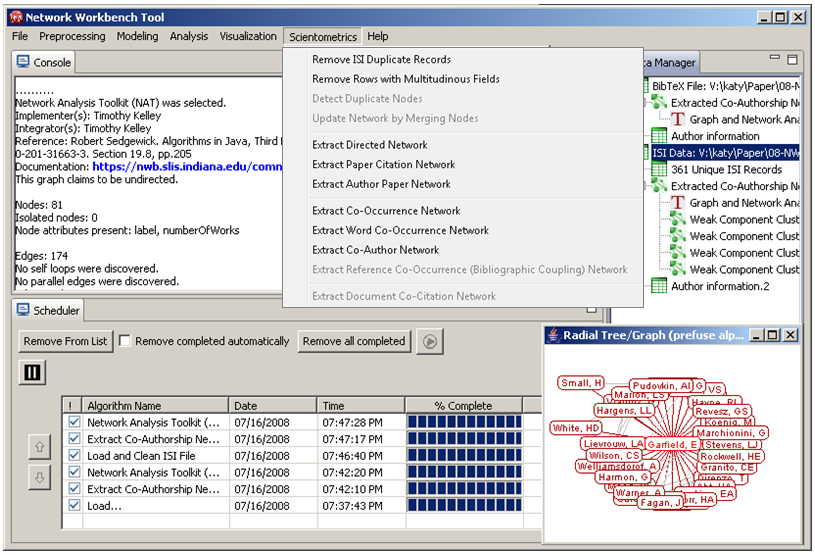Click network icon of first Weak Component Cluster
The width and height of the screenshot is (815, 555).
point(677,219)
